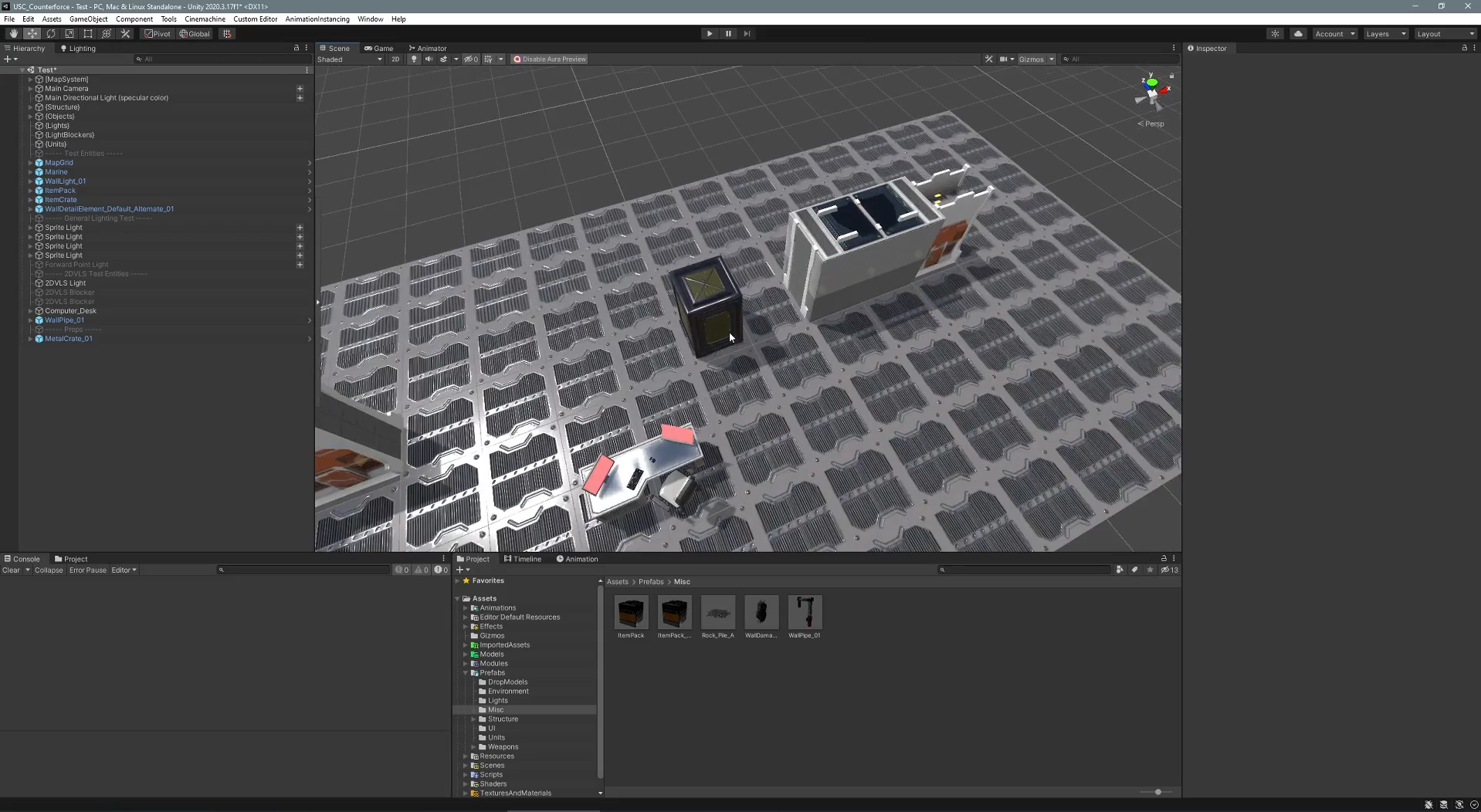Open the Scripts folder

491,775
